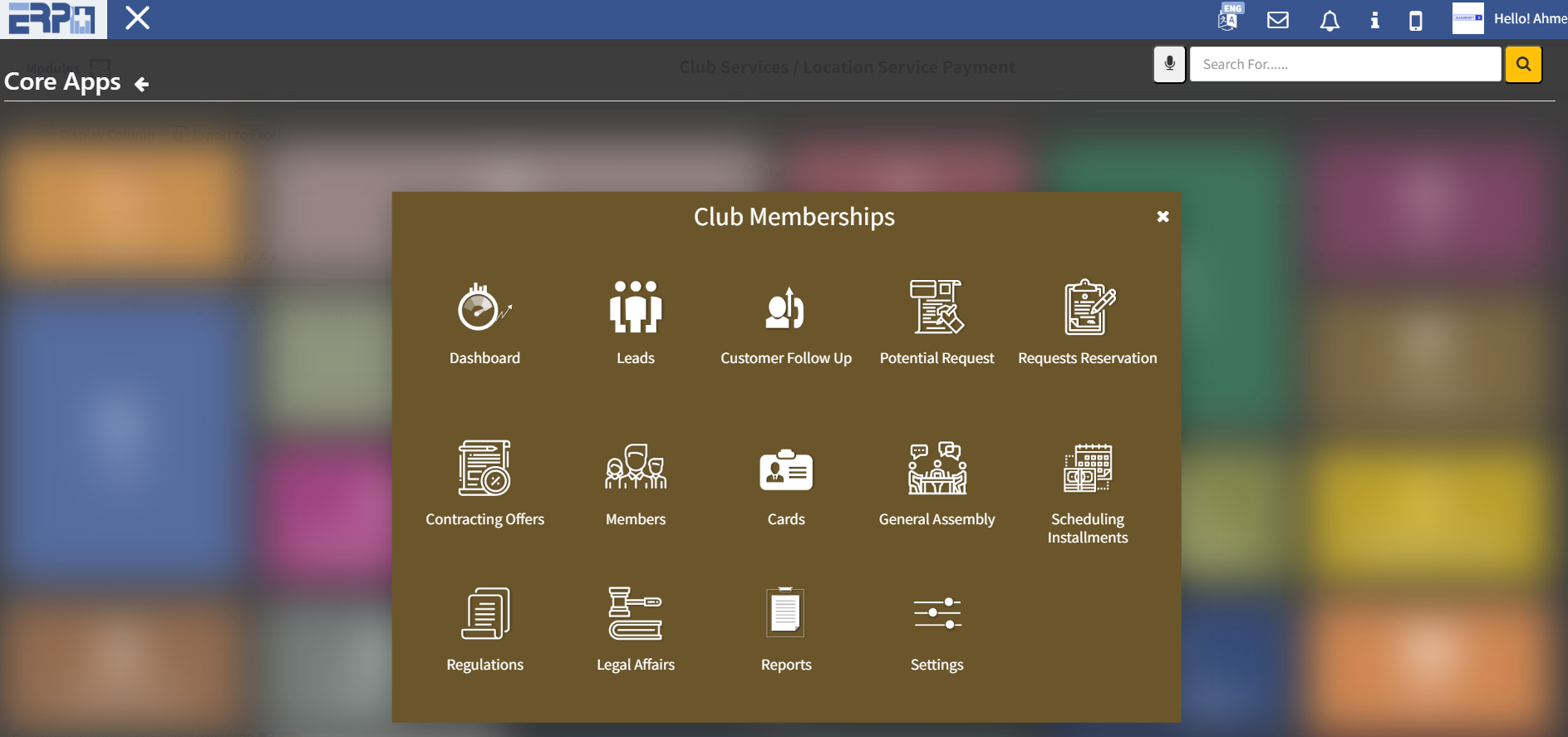This screenshot has height=737, width=1568.
Task: Close the Club Memberships popup
Action: (1162, 217)
